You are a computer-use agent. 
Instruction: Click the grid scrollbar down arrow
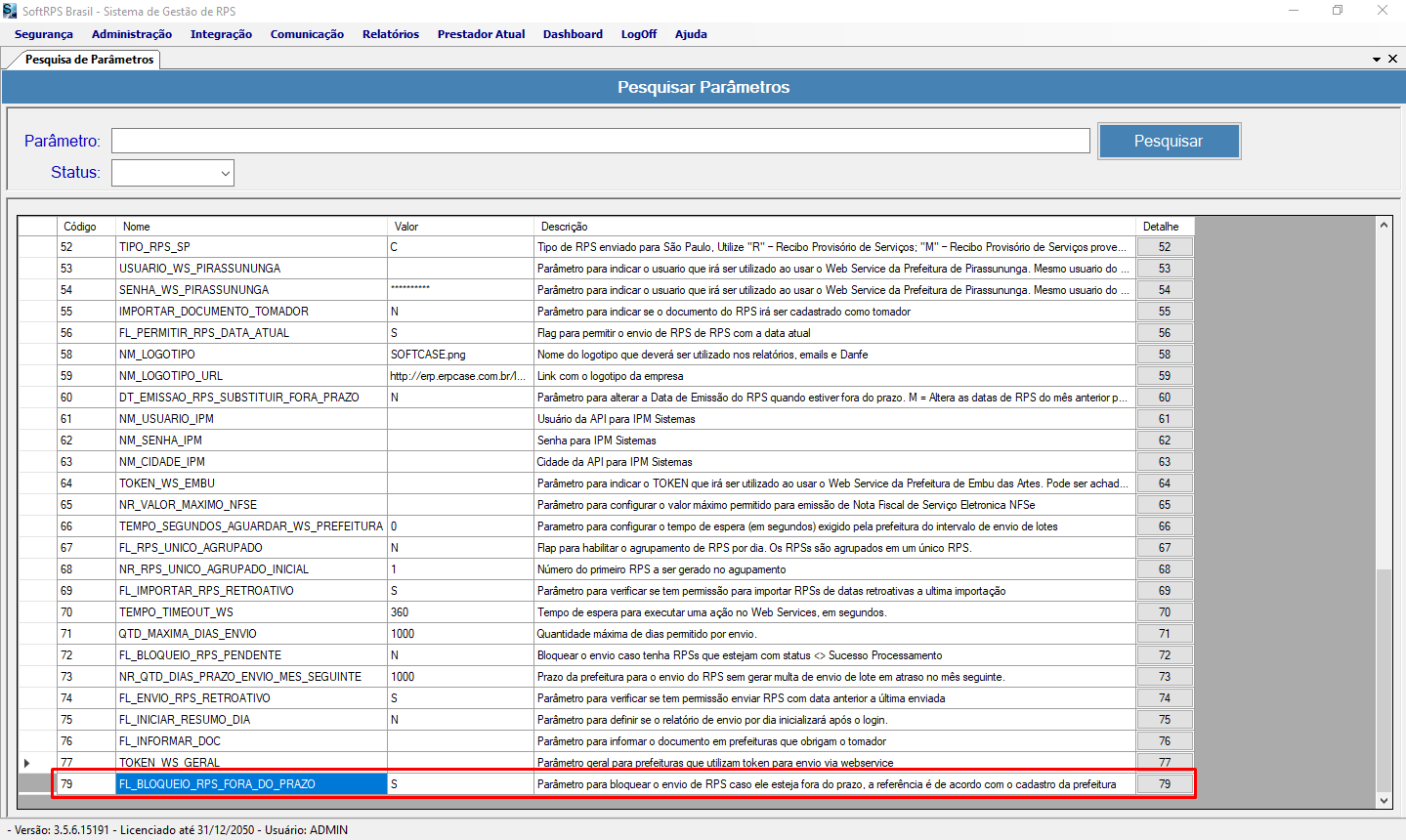point(1384,801)
